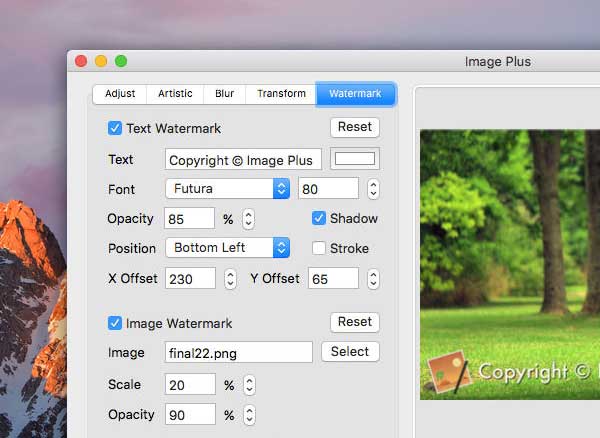Click the Y Offset stepper

click(x=373, y=279)
